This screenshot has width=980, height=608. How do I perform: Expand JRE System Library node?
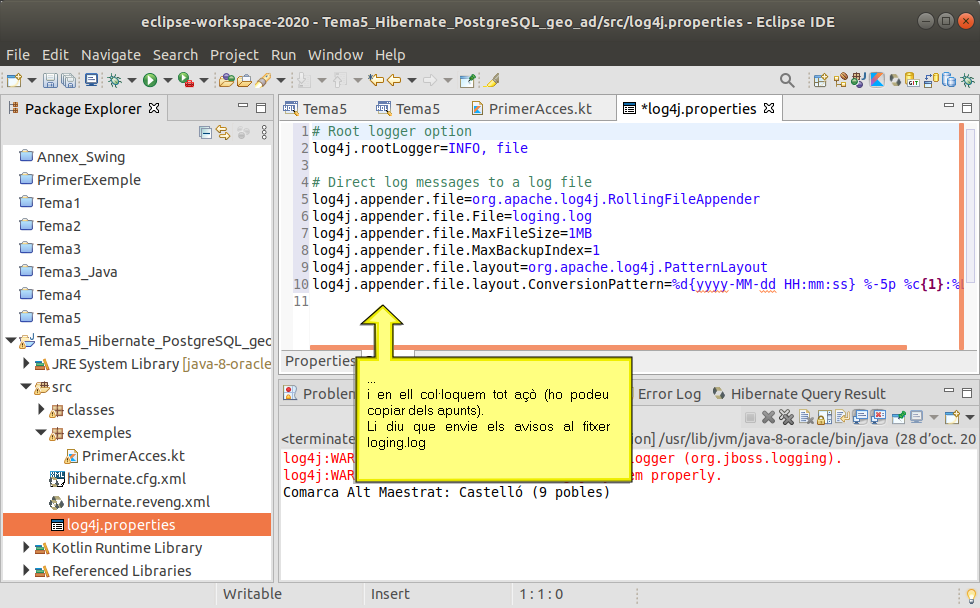pyautogui.click(x=26, y=363)
